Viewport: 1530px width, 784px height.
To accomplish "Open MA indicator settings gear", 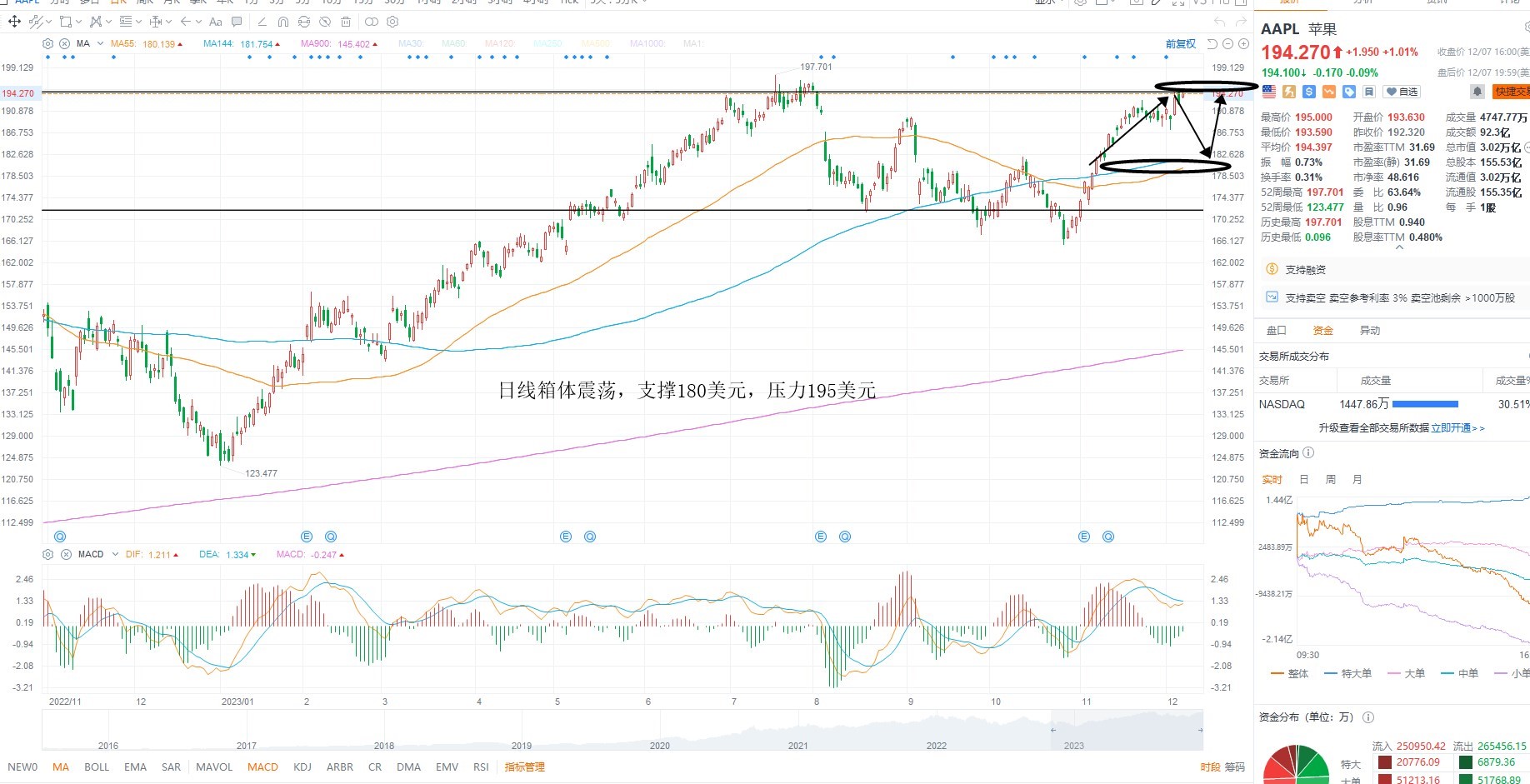I will point(48,43).
